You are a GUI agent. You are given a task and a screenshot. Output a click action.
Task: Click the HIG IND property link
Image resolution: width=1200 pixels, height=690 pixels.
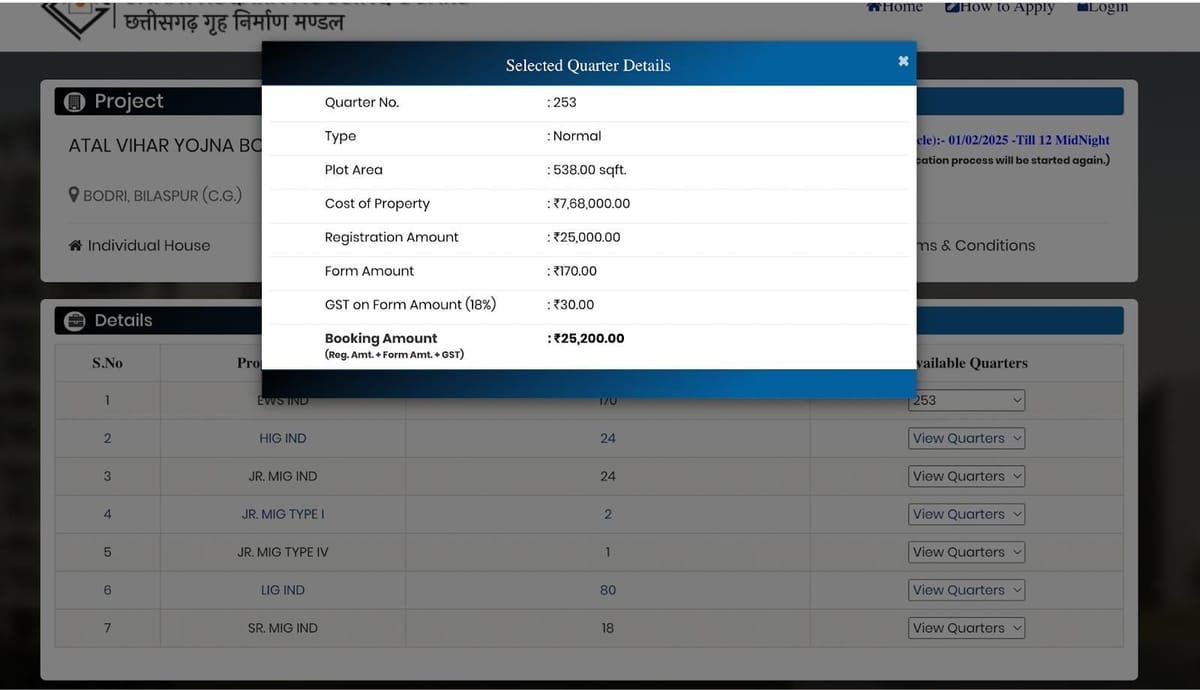tap(283, 438)
